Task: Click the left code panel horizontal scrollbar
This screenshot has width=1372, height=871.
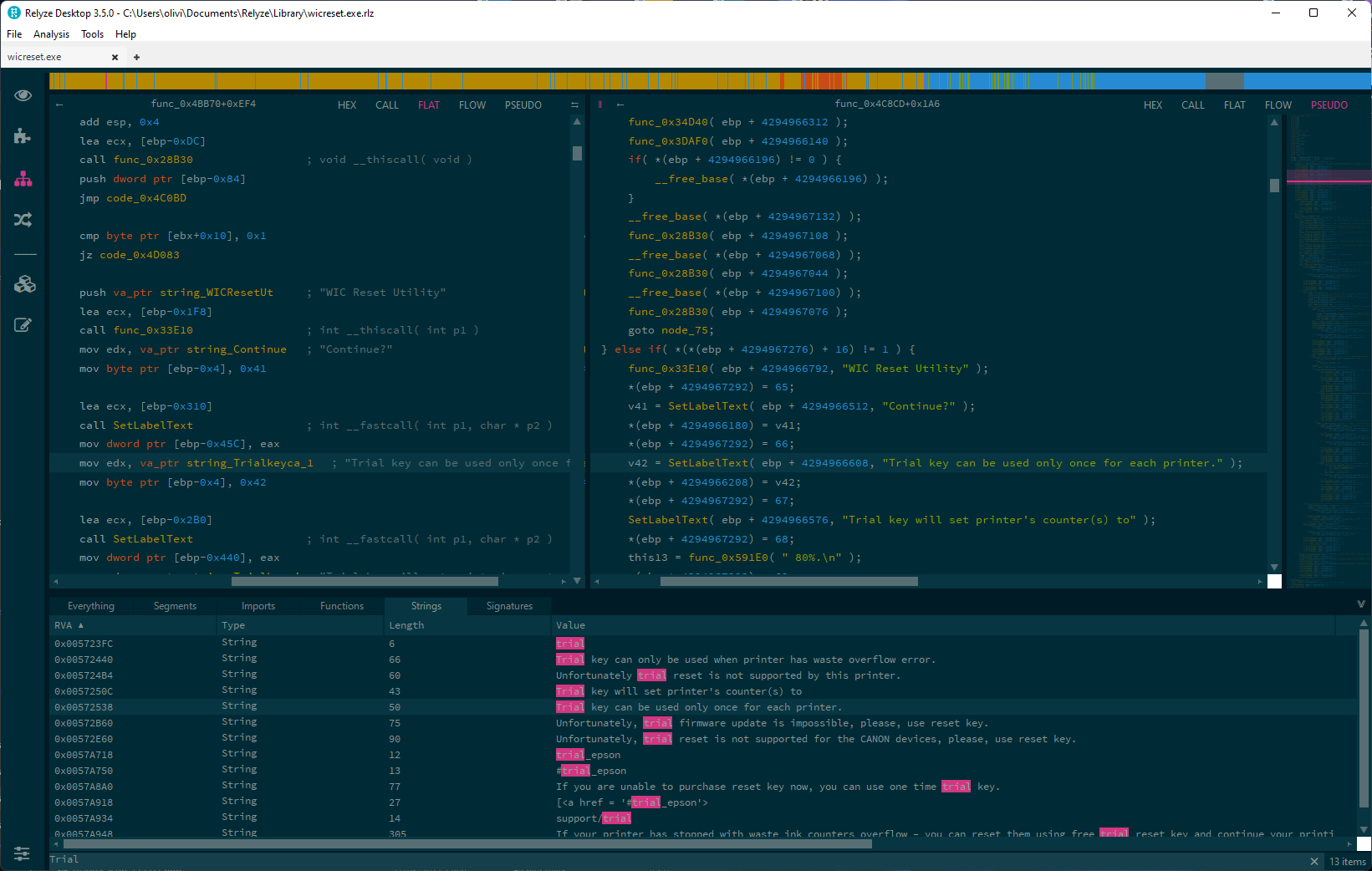Action: point(365,581)
